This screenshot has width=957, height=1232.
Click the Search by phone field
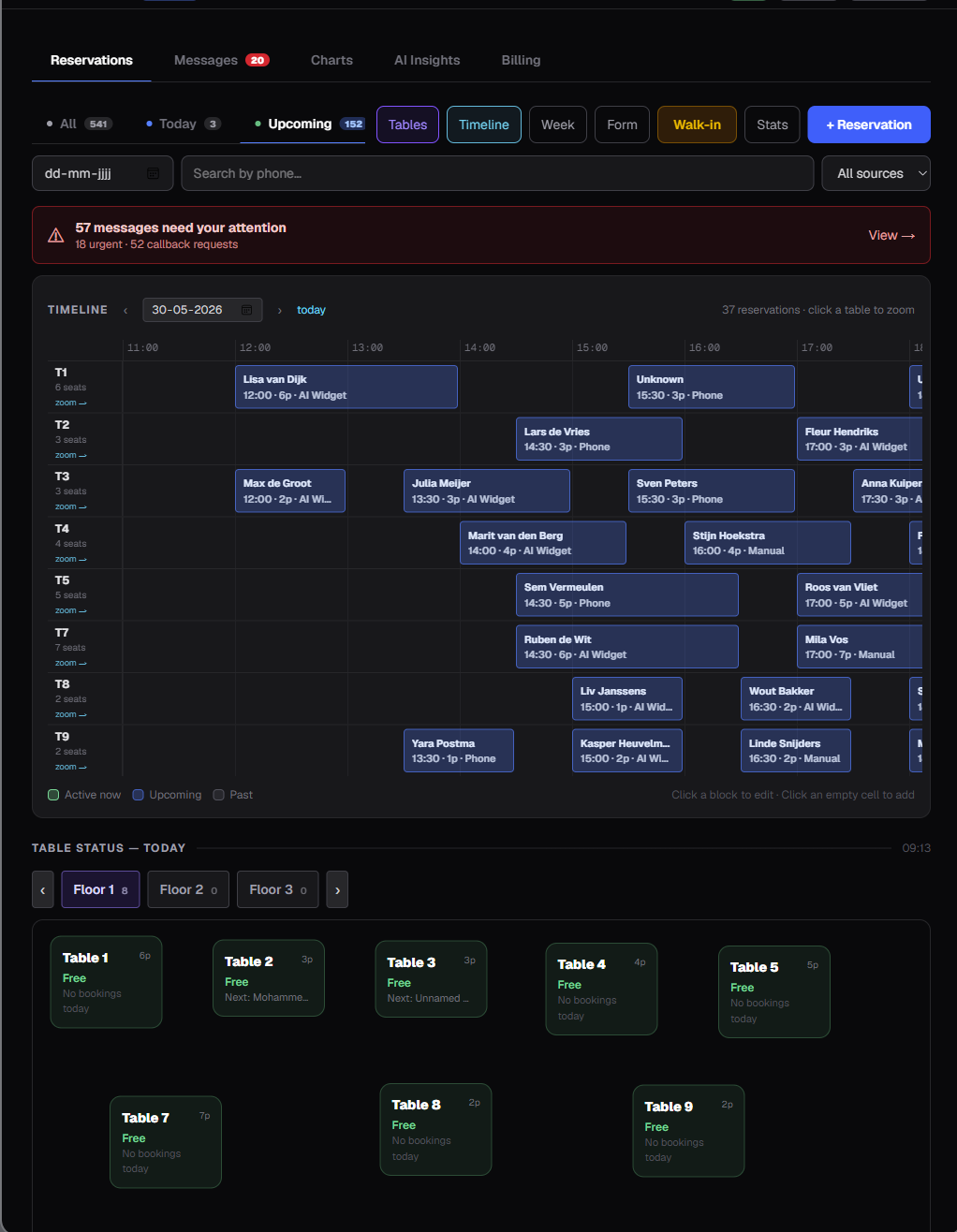click(x=497, y=173)
